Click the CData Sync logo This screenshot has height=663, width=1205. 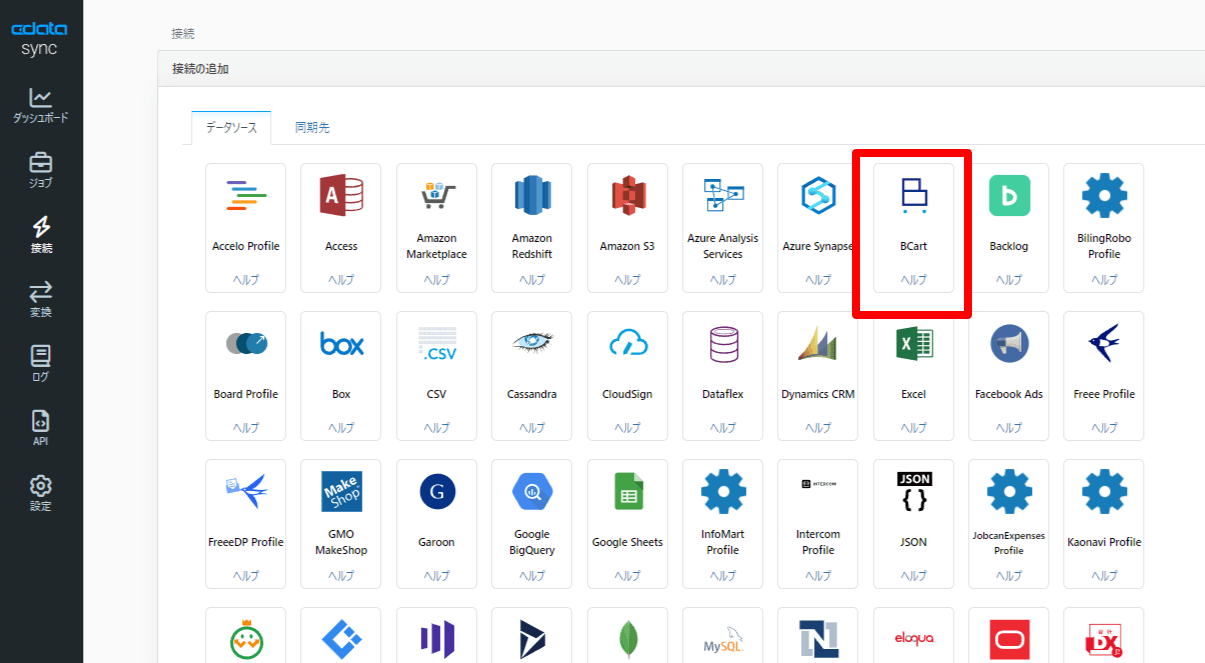tap(40, 40)
